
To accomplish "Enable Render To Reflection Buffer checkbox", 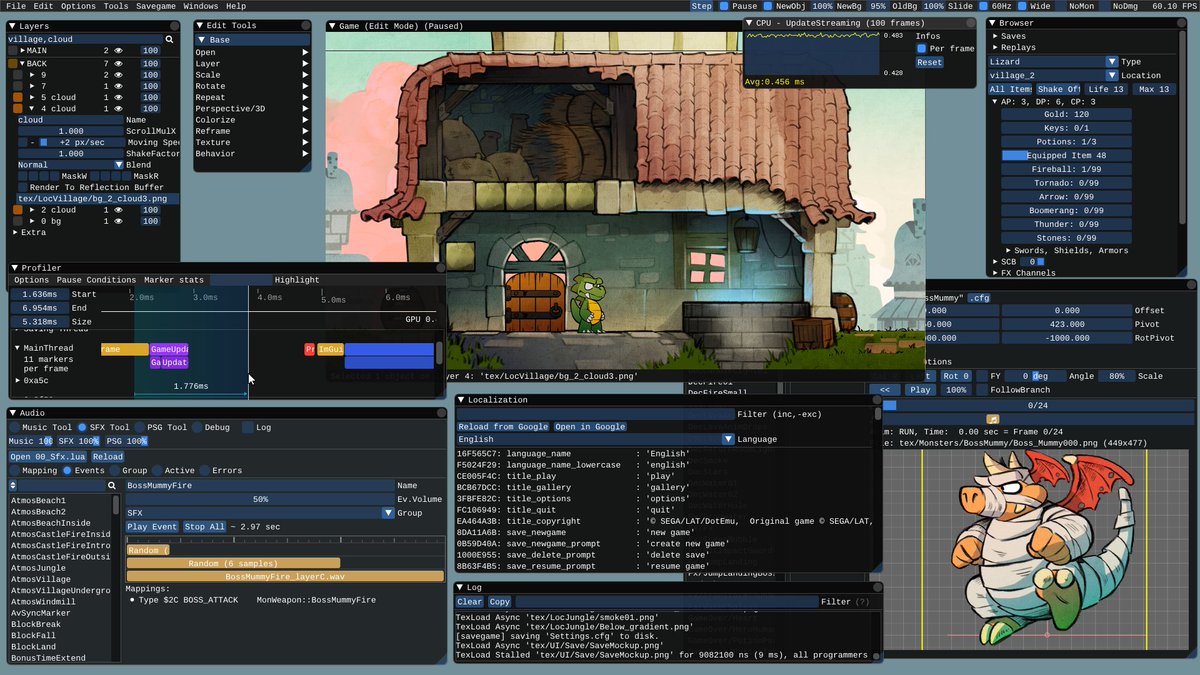I will (23, 187).
